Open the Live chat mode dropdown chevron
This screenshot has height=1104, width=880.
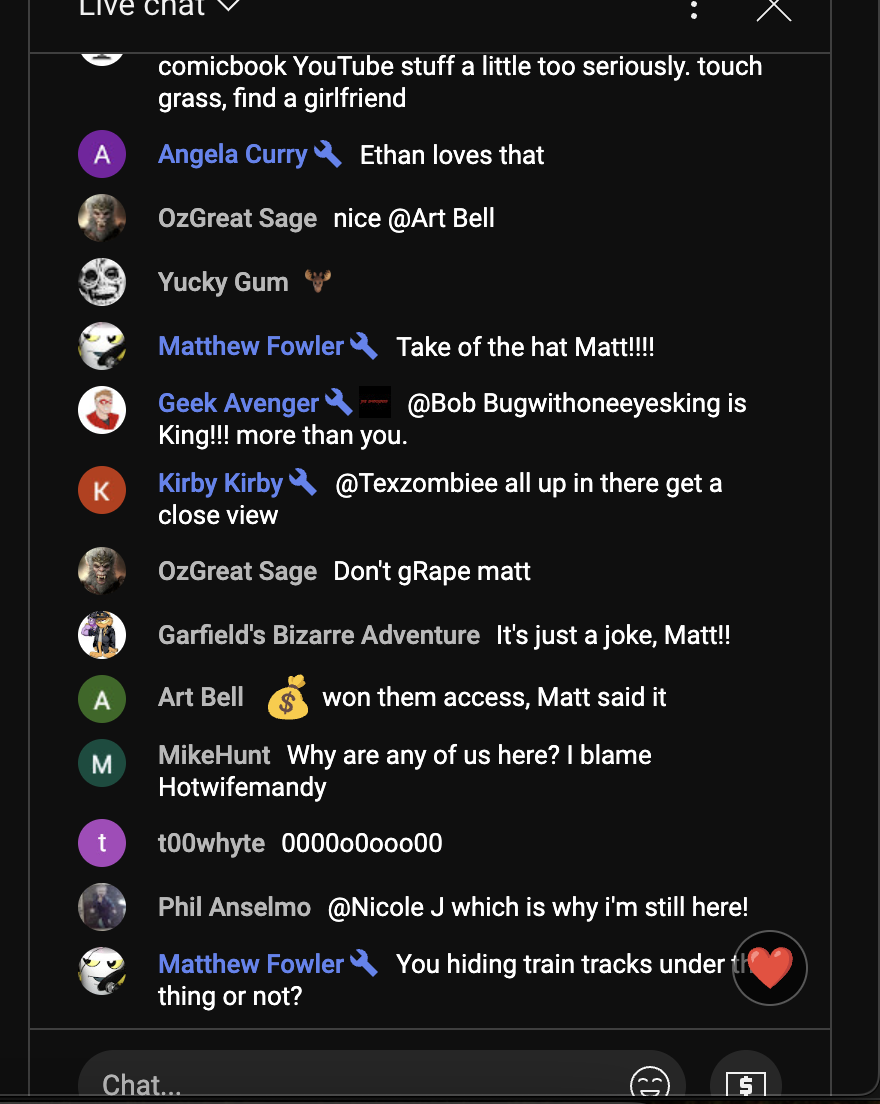coord(230,6)
